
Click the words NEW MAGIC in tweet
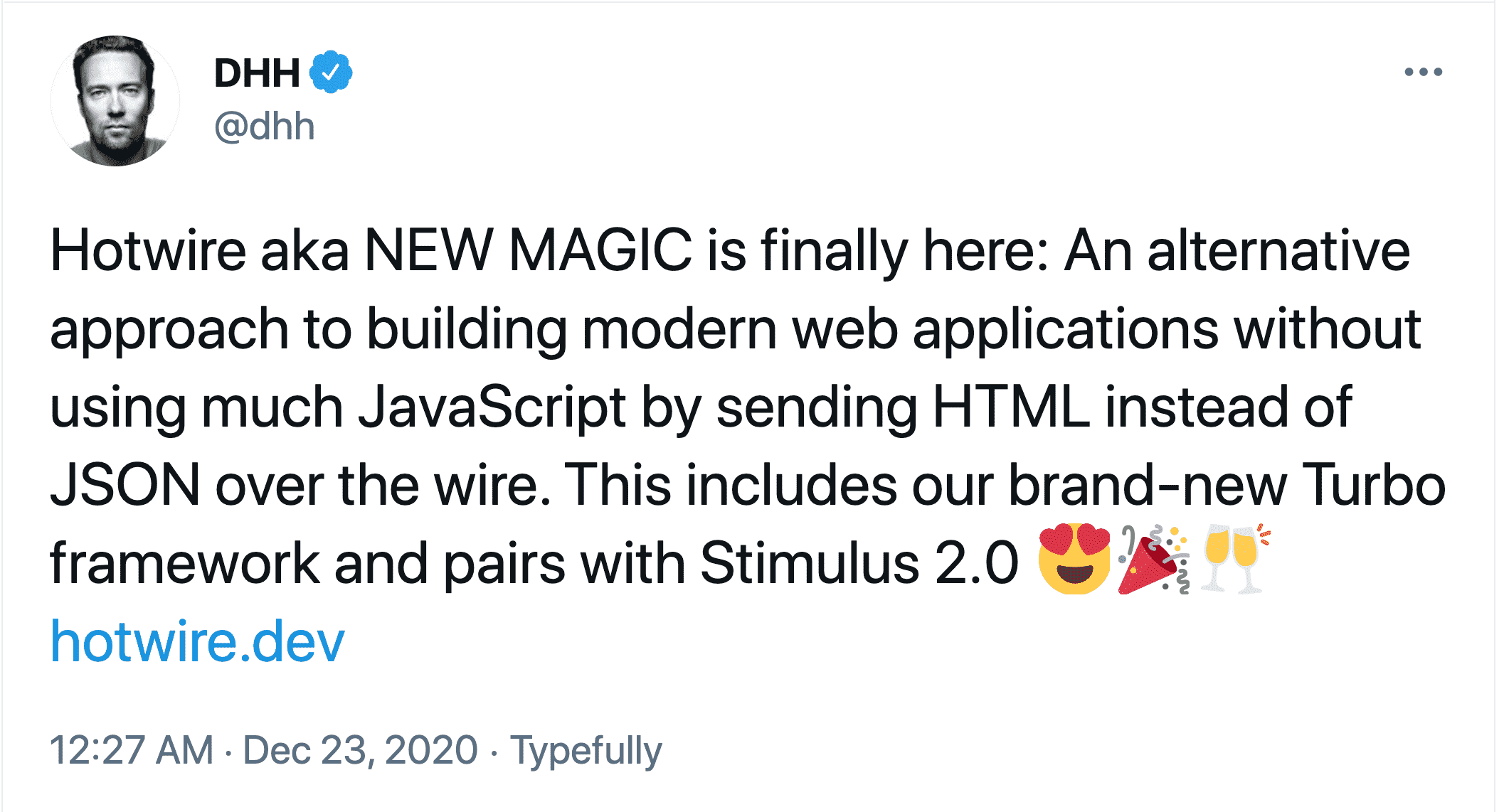527,250
